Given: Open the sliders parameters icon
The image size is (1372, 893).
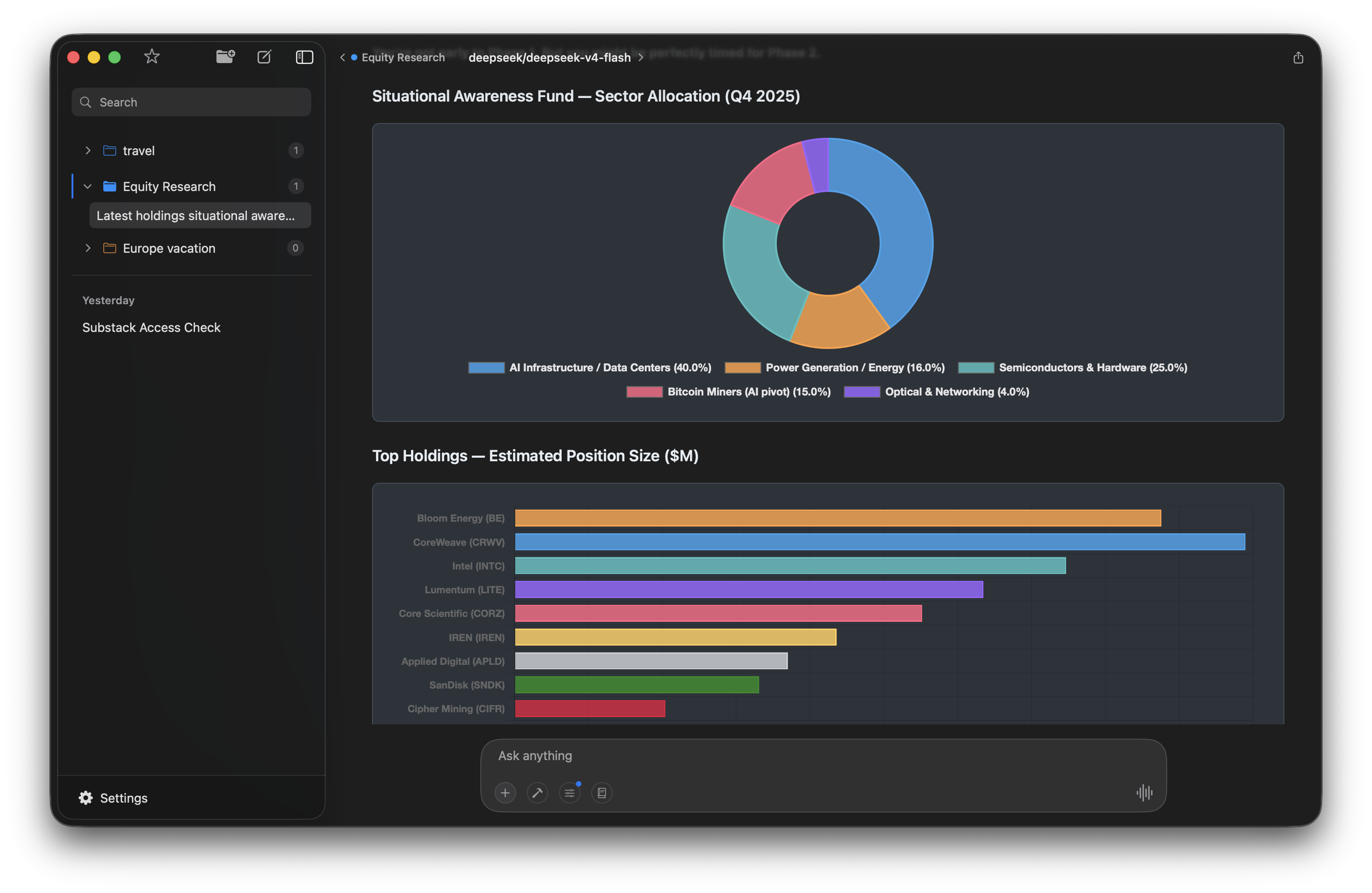Looking at the screenshot, I should (x=570, y=793).
